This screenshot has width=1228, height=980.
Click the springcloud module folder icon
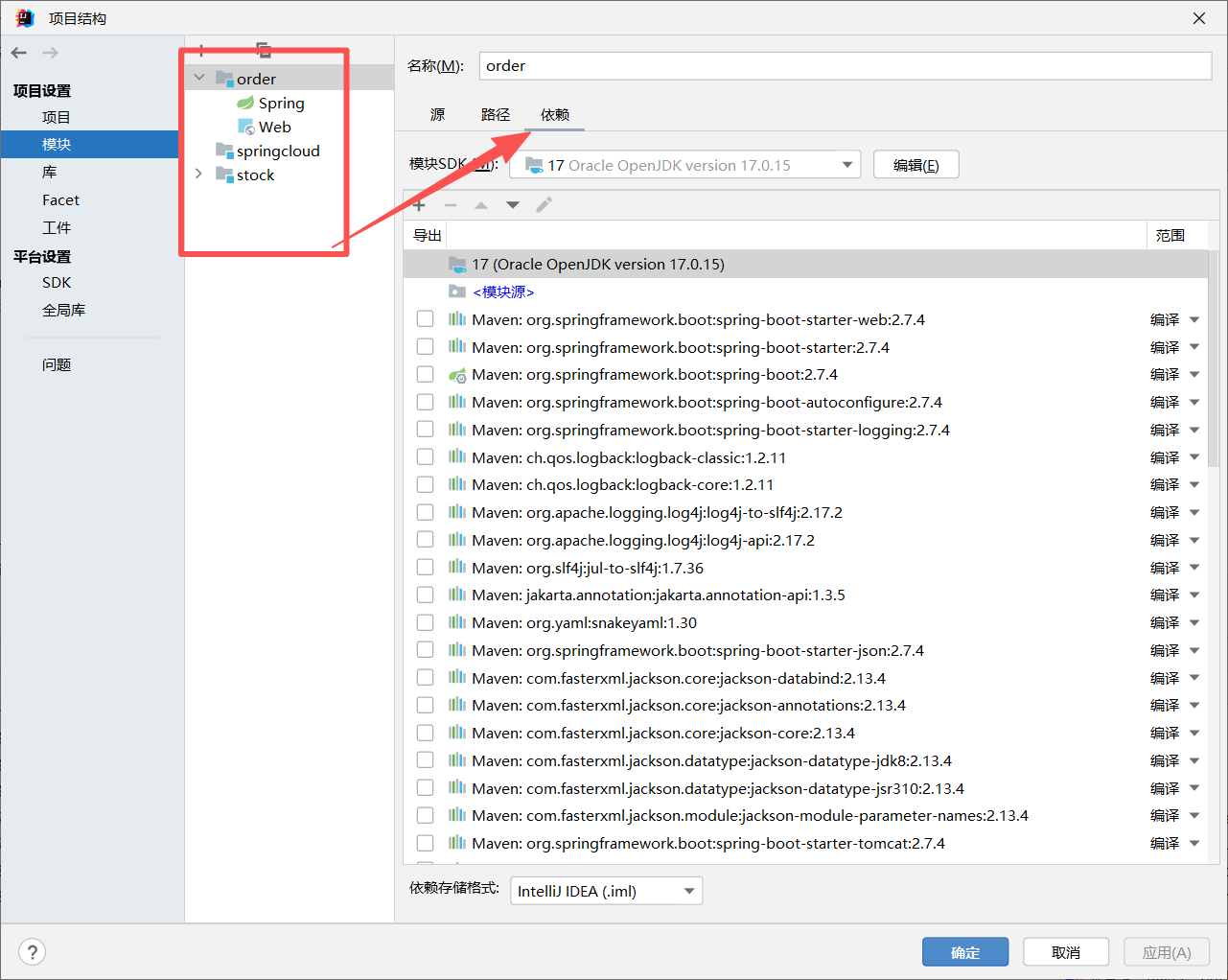coord(224,151)
